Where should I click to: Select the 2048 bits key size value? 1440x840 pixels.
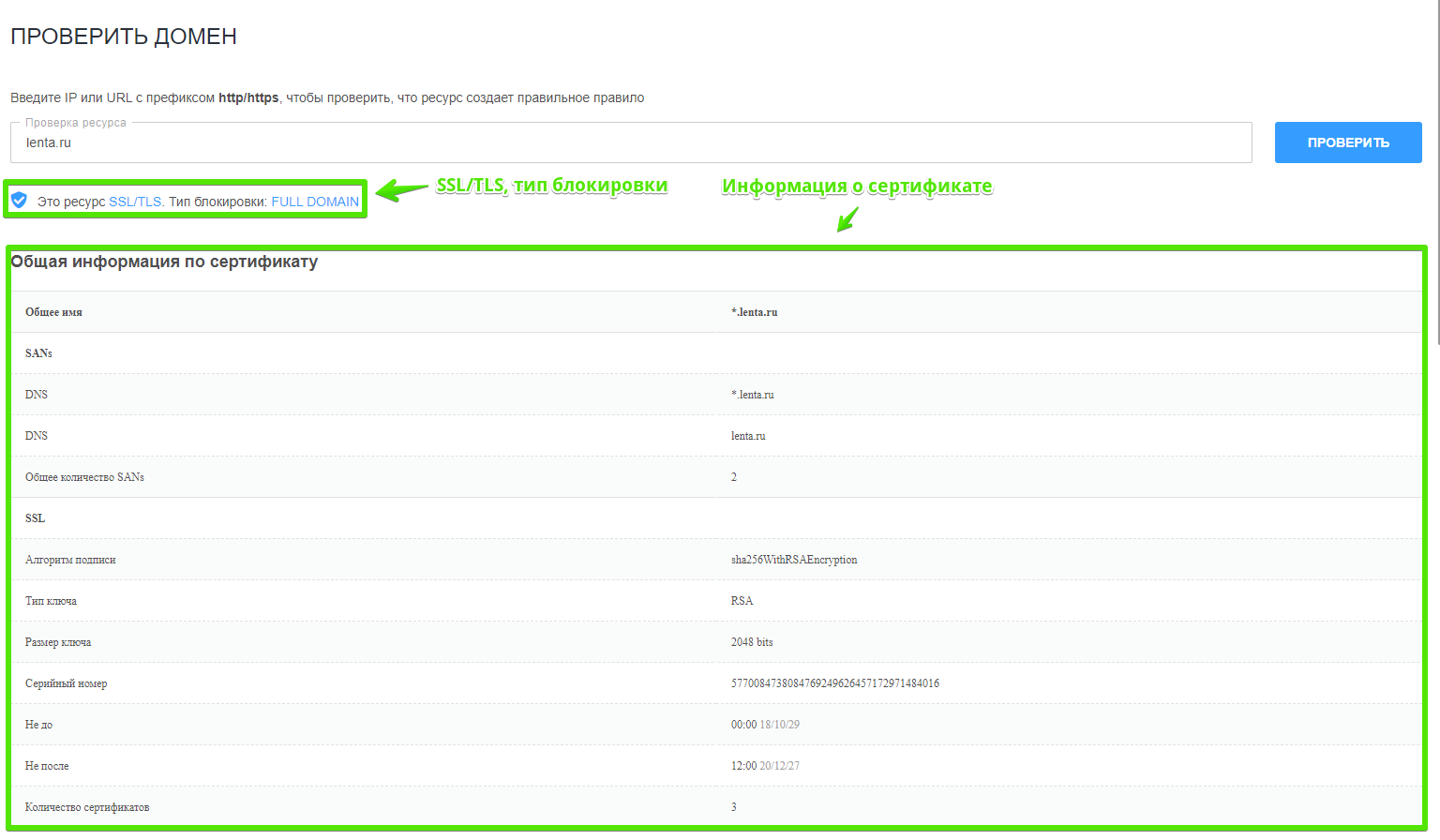[x=752, y=642]
